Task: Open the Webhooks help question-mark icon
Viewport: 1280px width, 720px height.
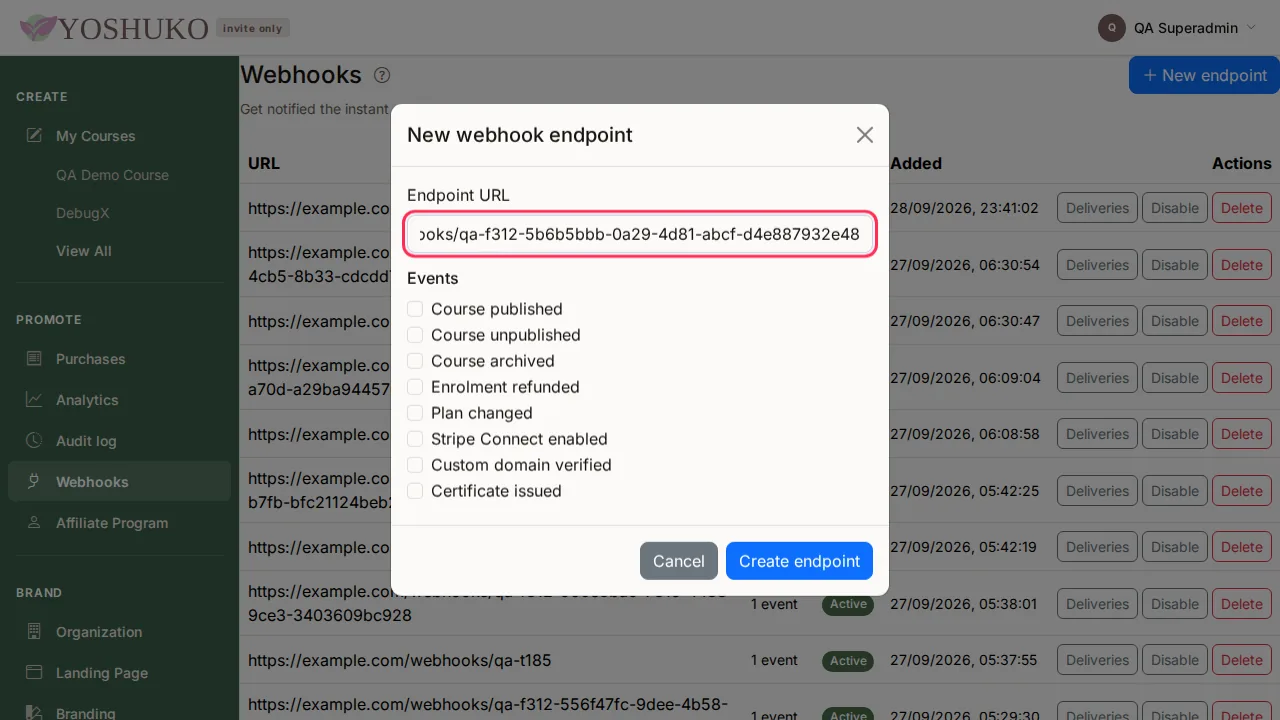Action: click(382, 75)
